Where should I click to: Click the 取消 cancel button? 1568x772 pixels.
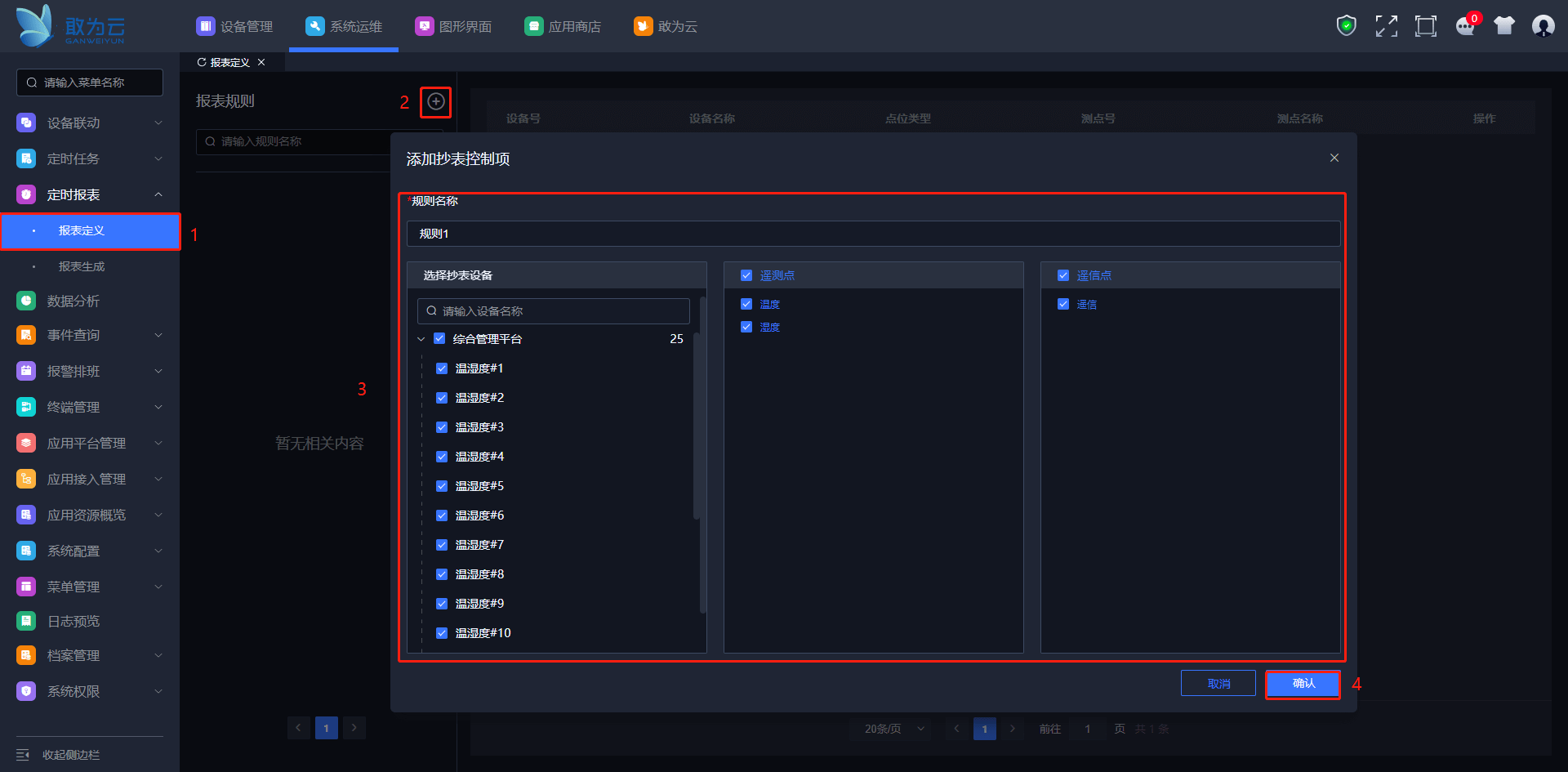[x=1218, y=684]
